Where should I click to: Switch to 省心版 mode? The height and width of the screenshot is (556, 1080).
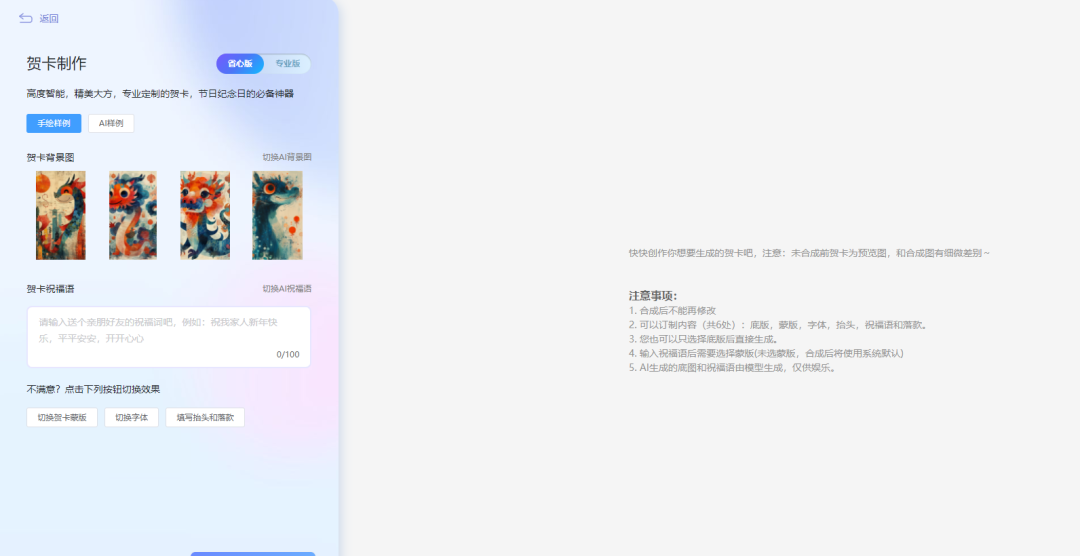(240, 63)
